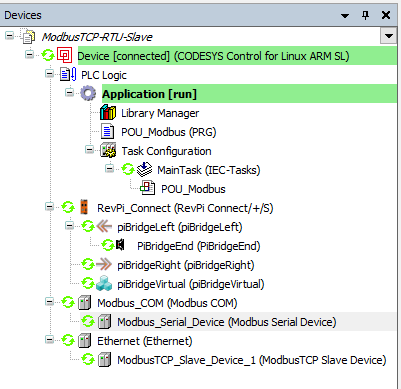Select the Ethernet (Ethernet) label

coord(145,341)
